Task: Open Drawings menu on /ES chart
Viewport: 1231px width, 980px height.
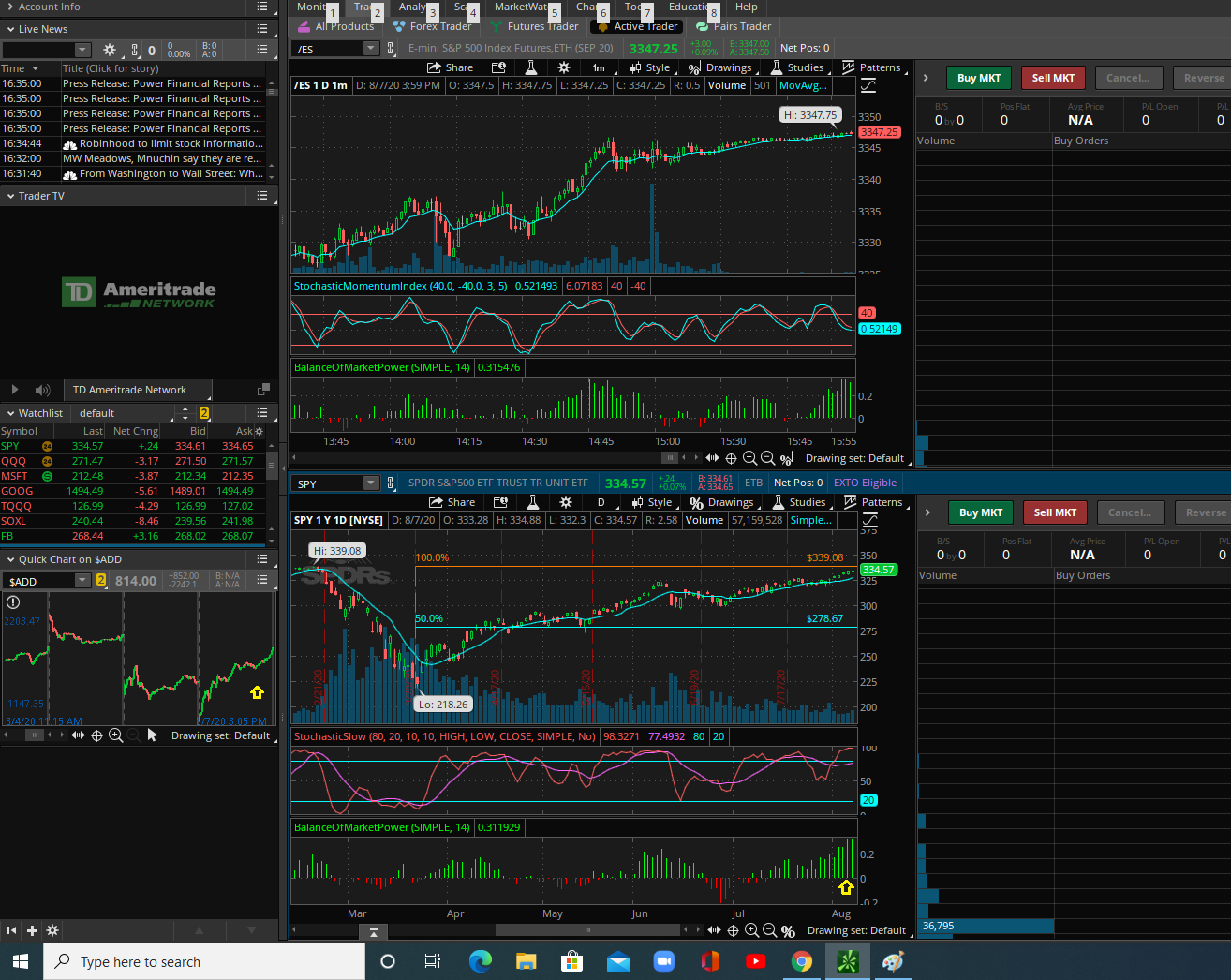Action: (x=719, y=67)
